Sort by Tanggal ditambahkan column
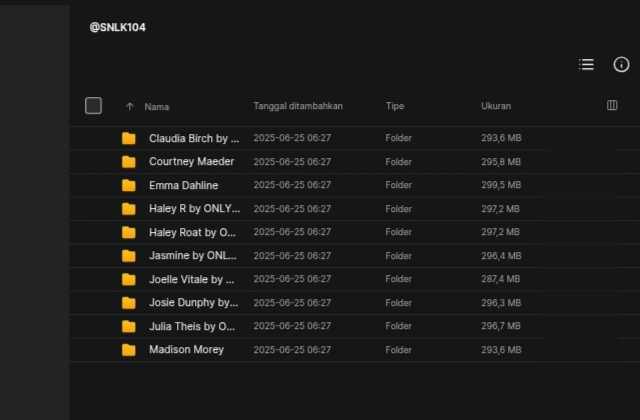640x420 pixels. (298, 106)
